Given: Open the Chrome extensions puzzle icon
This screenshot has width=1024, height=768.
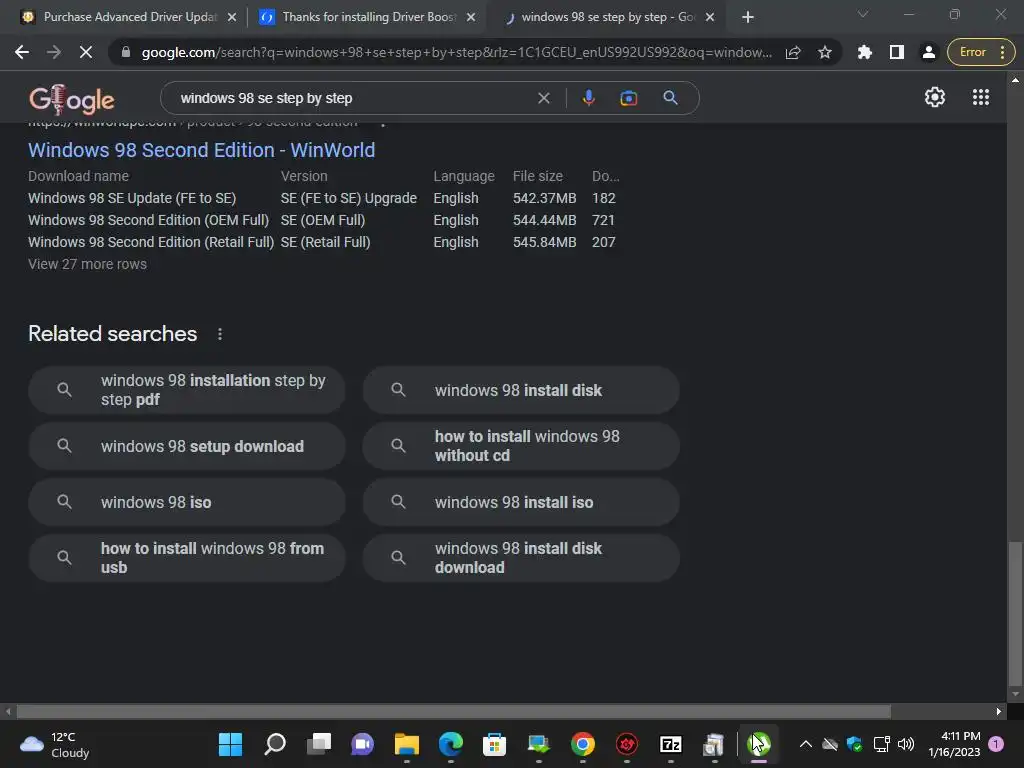Looking at the screenshot, I should coord(865,52).
